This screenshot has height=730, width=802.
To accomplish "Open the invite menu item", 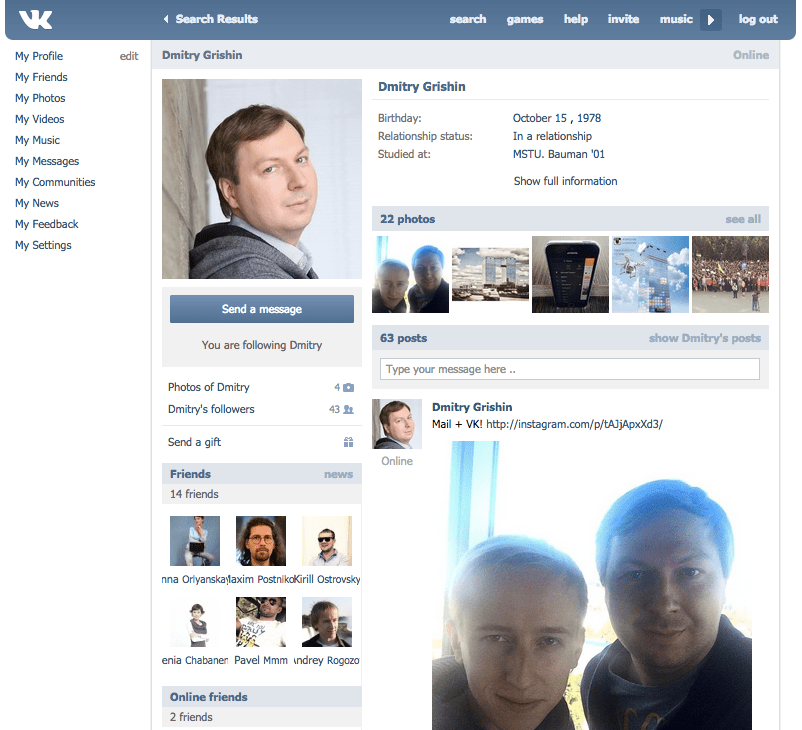I will coord(623,19).
